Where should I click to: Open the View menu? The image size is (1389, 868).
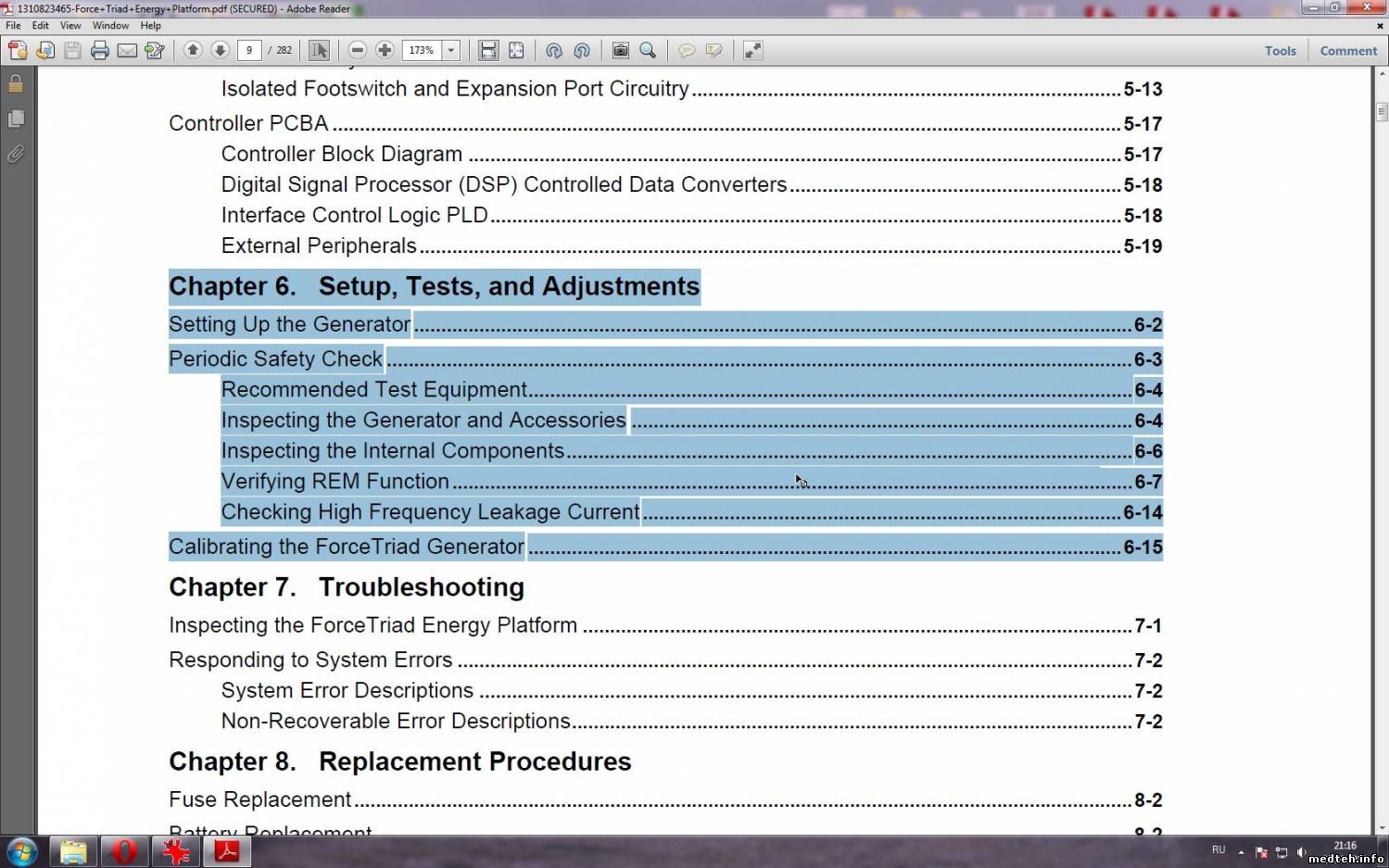click(70, 26)
